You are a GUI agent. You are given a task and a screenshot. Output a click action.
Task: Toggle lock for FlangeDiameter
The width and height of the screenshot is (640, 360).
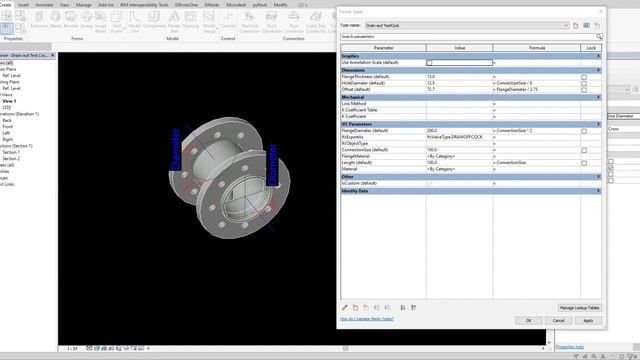coord(584,131)
